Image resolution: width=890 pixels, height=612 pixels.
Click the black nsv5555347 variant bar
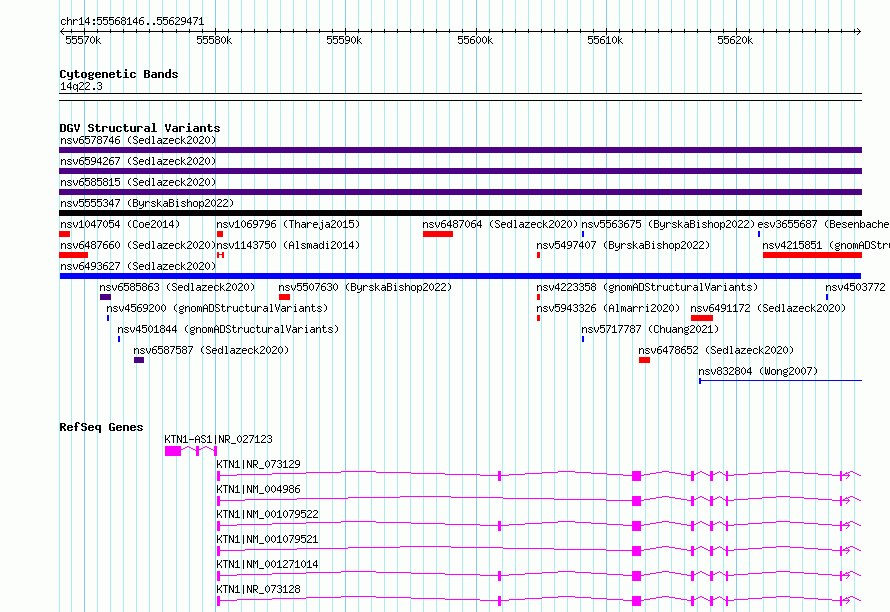click(x=460, y=213)
